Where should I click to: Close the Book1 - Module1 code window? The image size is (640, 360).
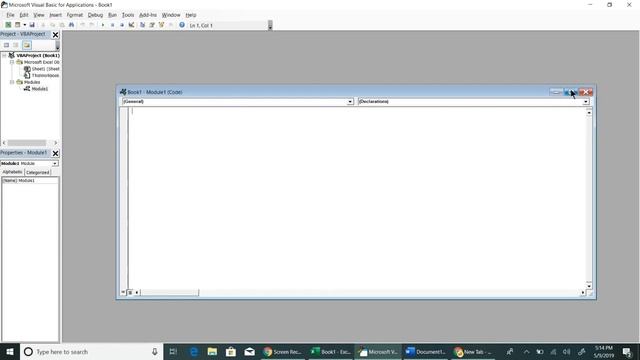pyautogui.click(x=586, y=92)
